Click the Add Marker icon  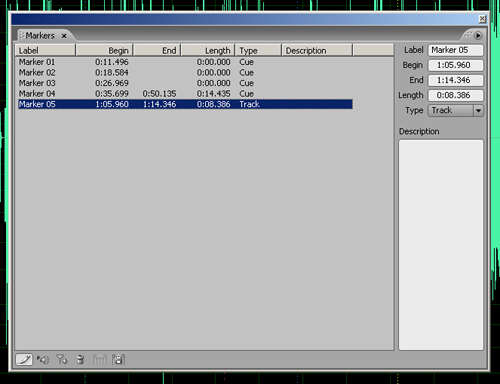click(62, 360)
